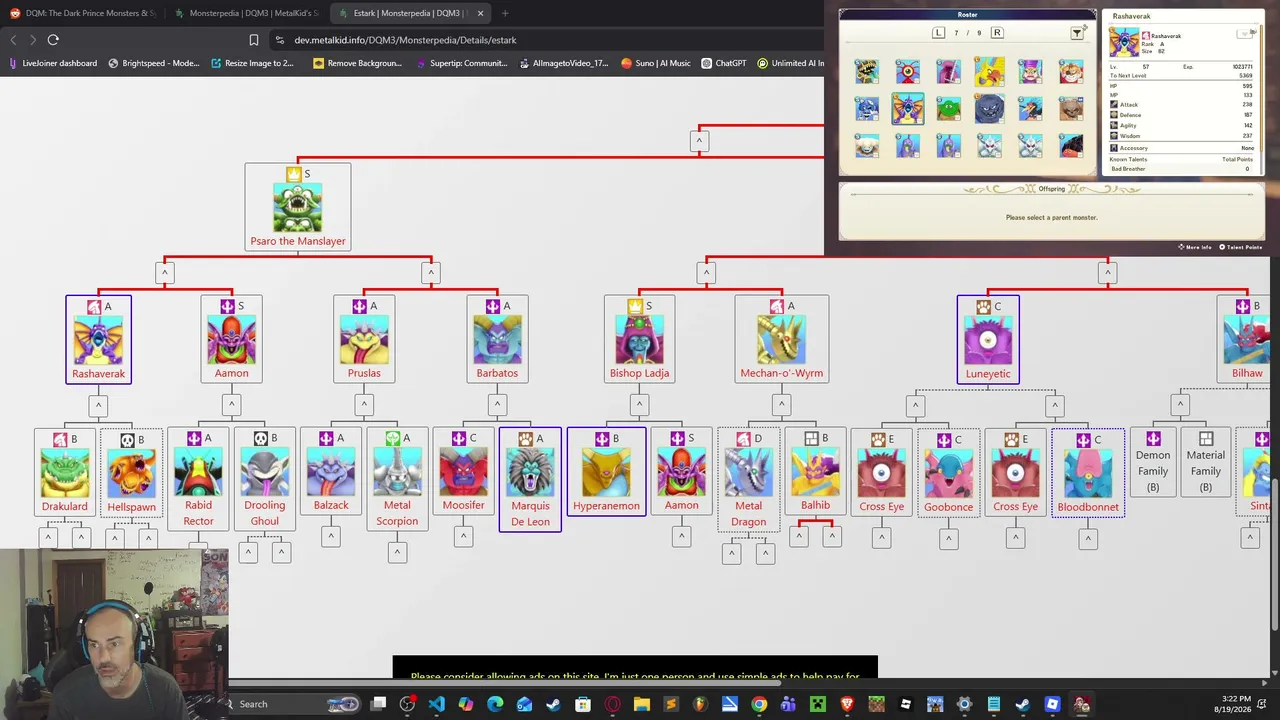Follow the Mechan-o'-Wyrm name link
The width and height of the screenshot is (1280, 720).
click(782, 373)
